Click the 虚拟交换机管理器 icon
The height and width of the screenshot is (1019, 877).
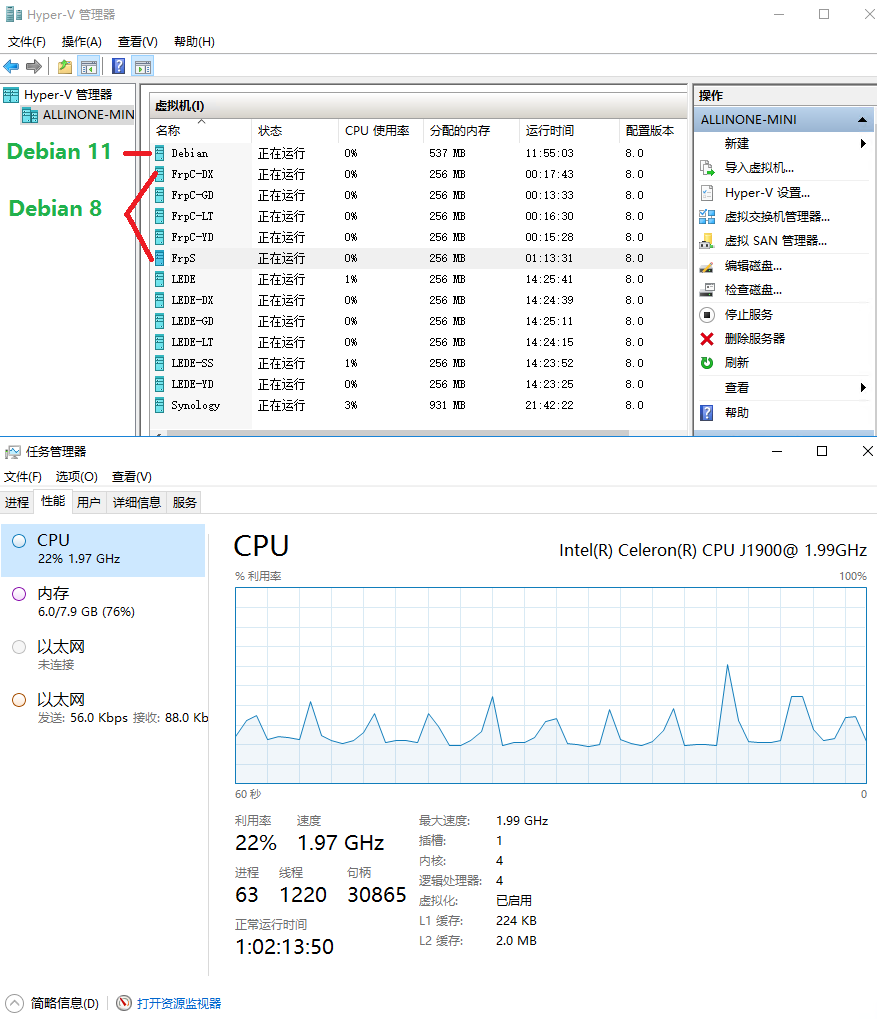[707, 217]
